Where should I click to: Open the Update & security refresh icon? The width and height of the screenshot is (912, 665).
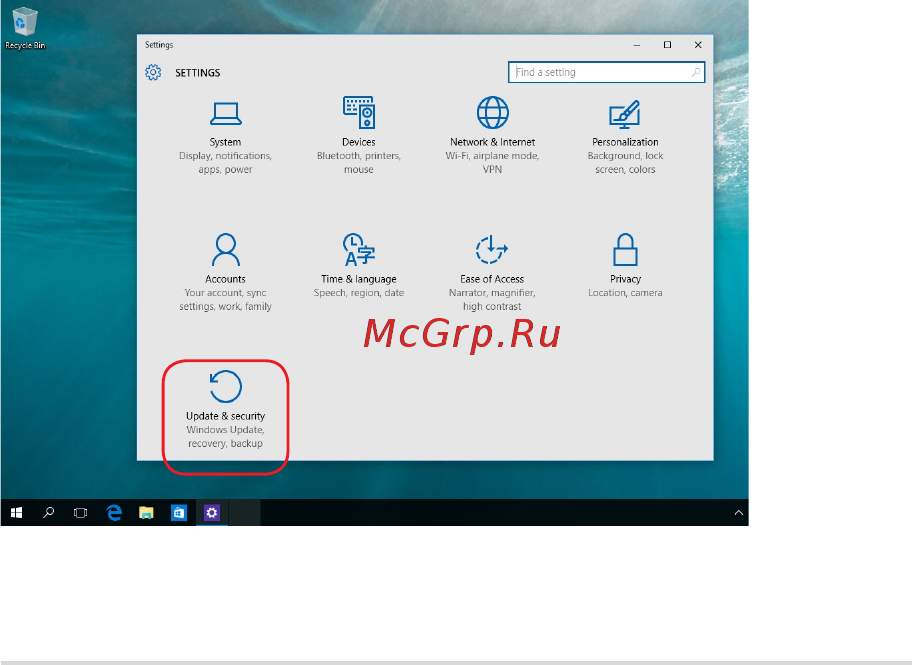[226, 386]
